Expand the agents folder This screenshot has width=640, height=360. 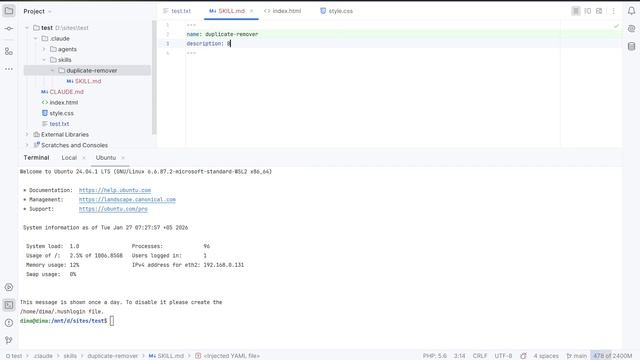44,49
